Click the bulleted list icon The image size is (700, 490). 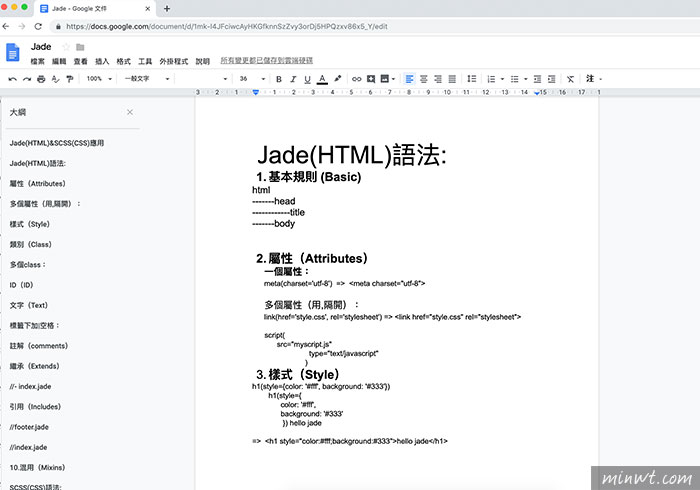(514, 79)
